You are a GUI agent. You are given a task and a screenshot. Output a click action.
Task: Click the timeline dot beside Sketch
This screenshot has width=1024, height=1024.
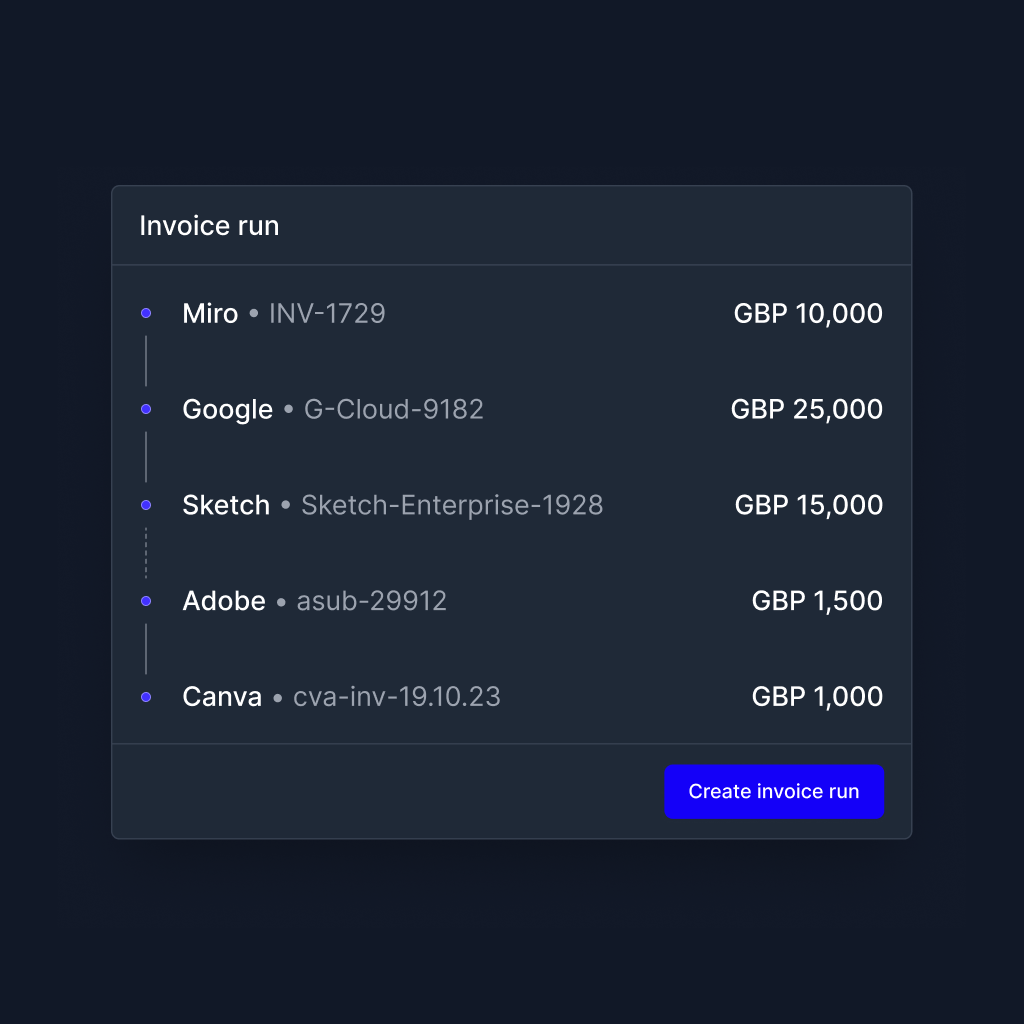(146, 505)
